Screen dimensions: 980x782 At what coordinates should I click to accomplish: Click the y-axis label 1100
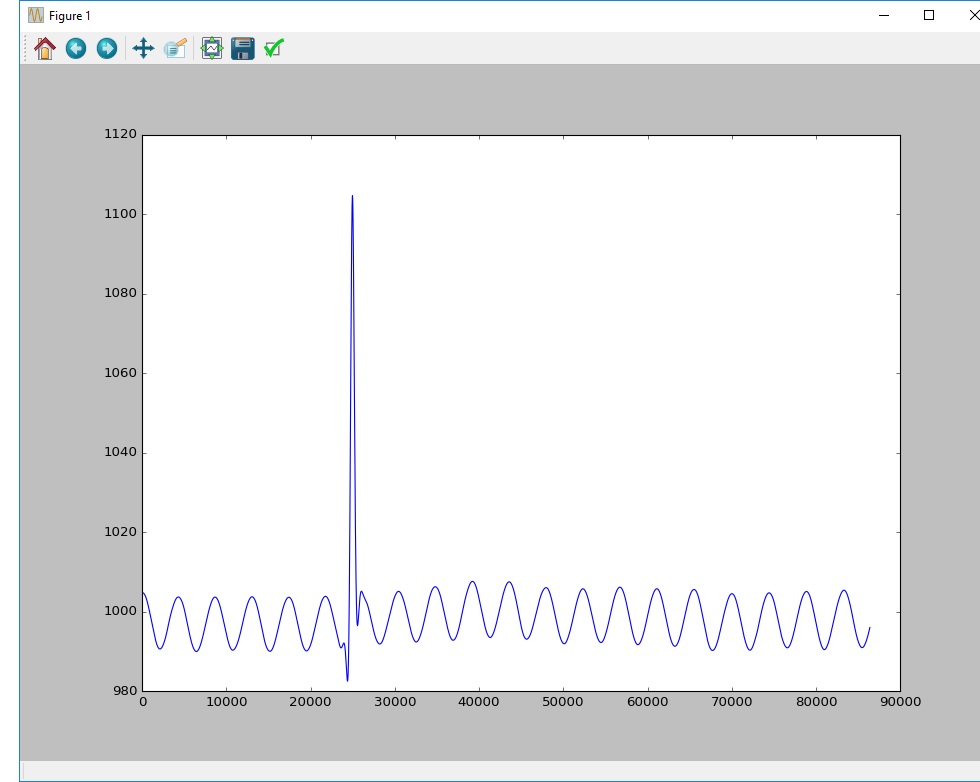pos(120,214)
